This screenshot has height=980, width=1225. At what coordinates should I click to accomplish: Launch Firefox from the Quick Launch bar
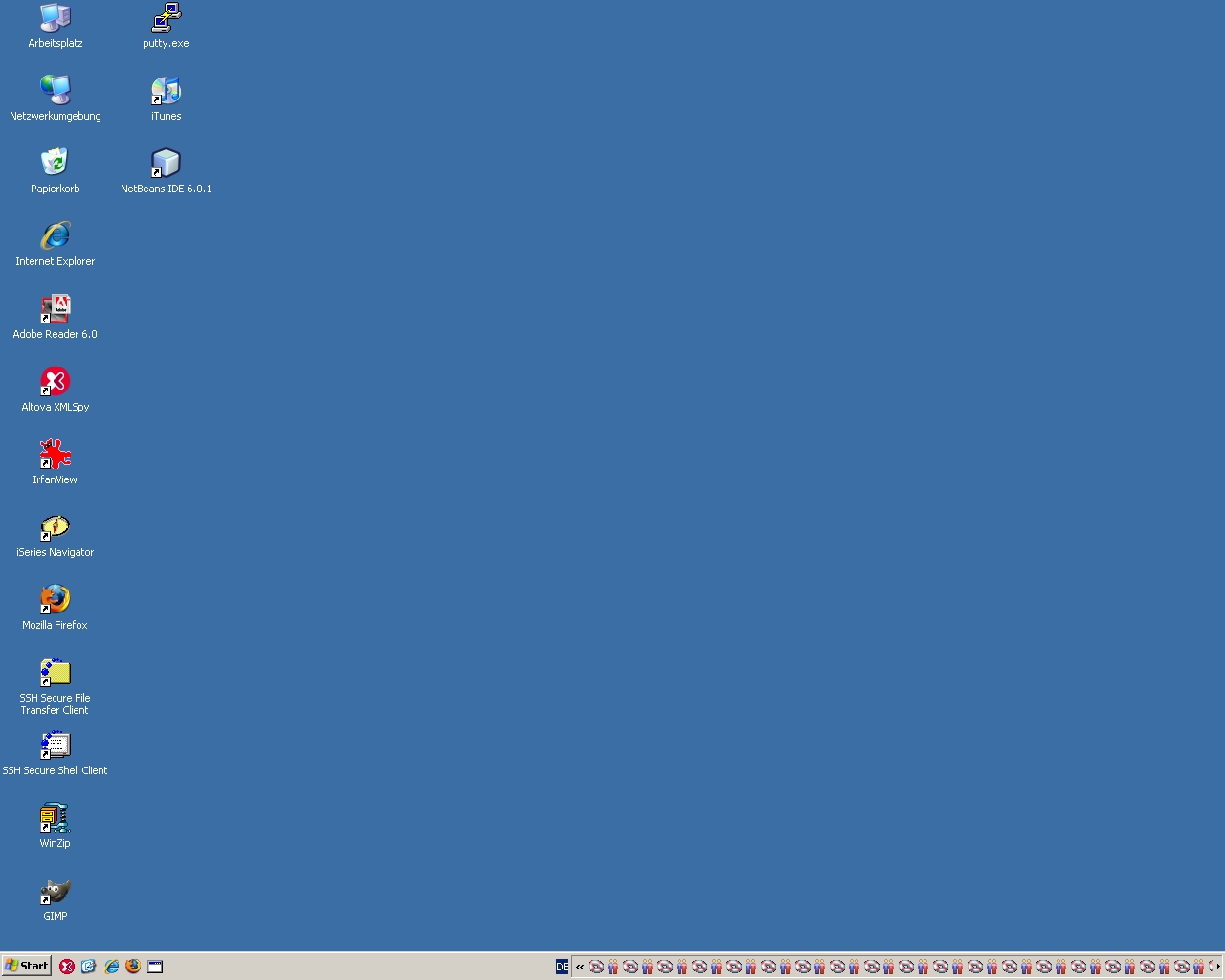tap(133, 967)
